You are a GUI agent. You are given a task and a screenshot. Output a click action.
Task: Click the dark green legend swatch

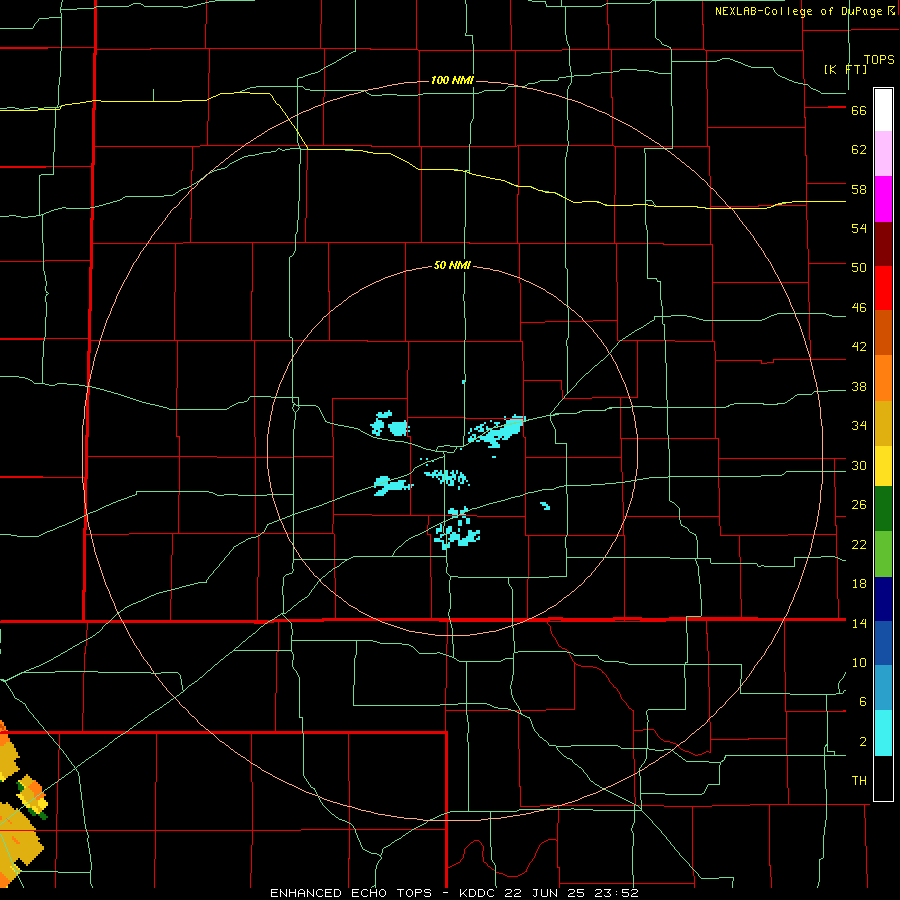(x=883, y=509)
